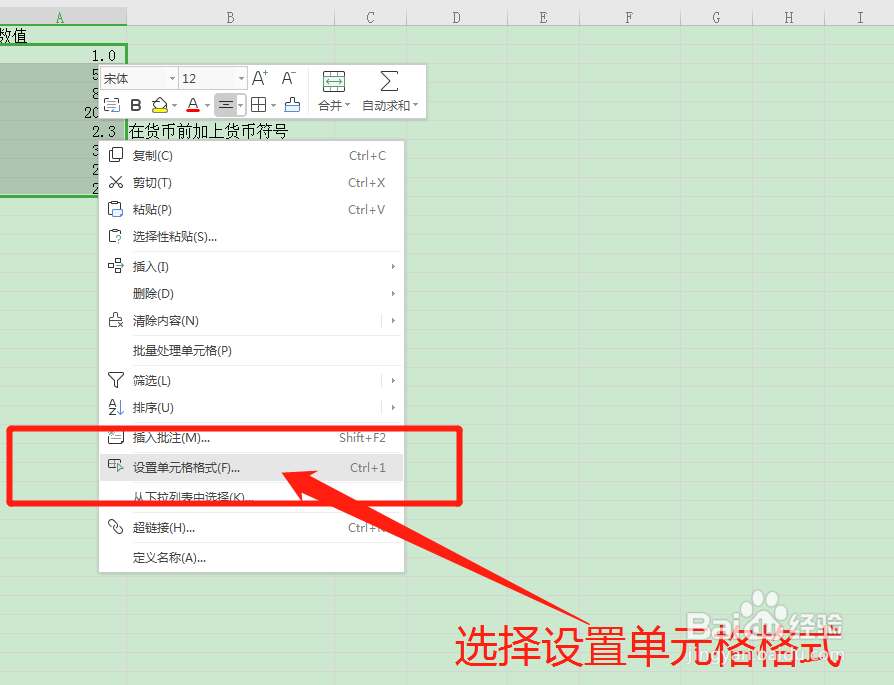Click the red font color icon
Image resolution: width=894 pixels, height=685 pixels.
pyautogui.click(x=192, y=105)
